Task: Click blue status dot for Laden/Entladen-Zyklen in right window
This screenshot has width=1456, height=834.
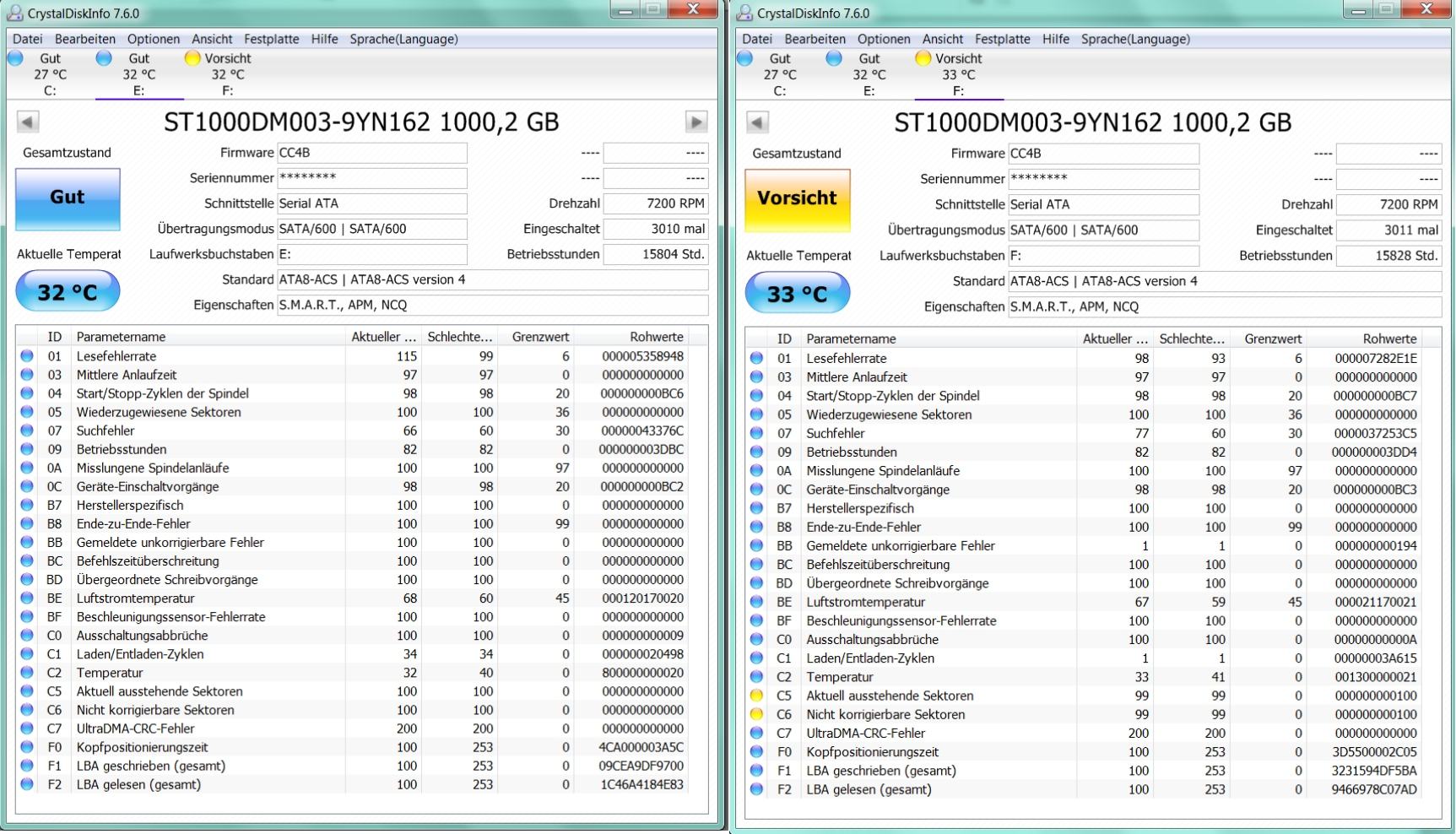Action: pos(756,658)
